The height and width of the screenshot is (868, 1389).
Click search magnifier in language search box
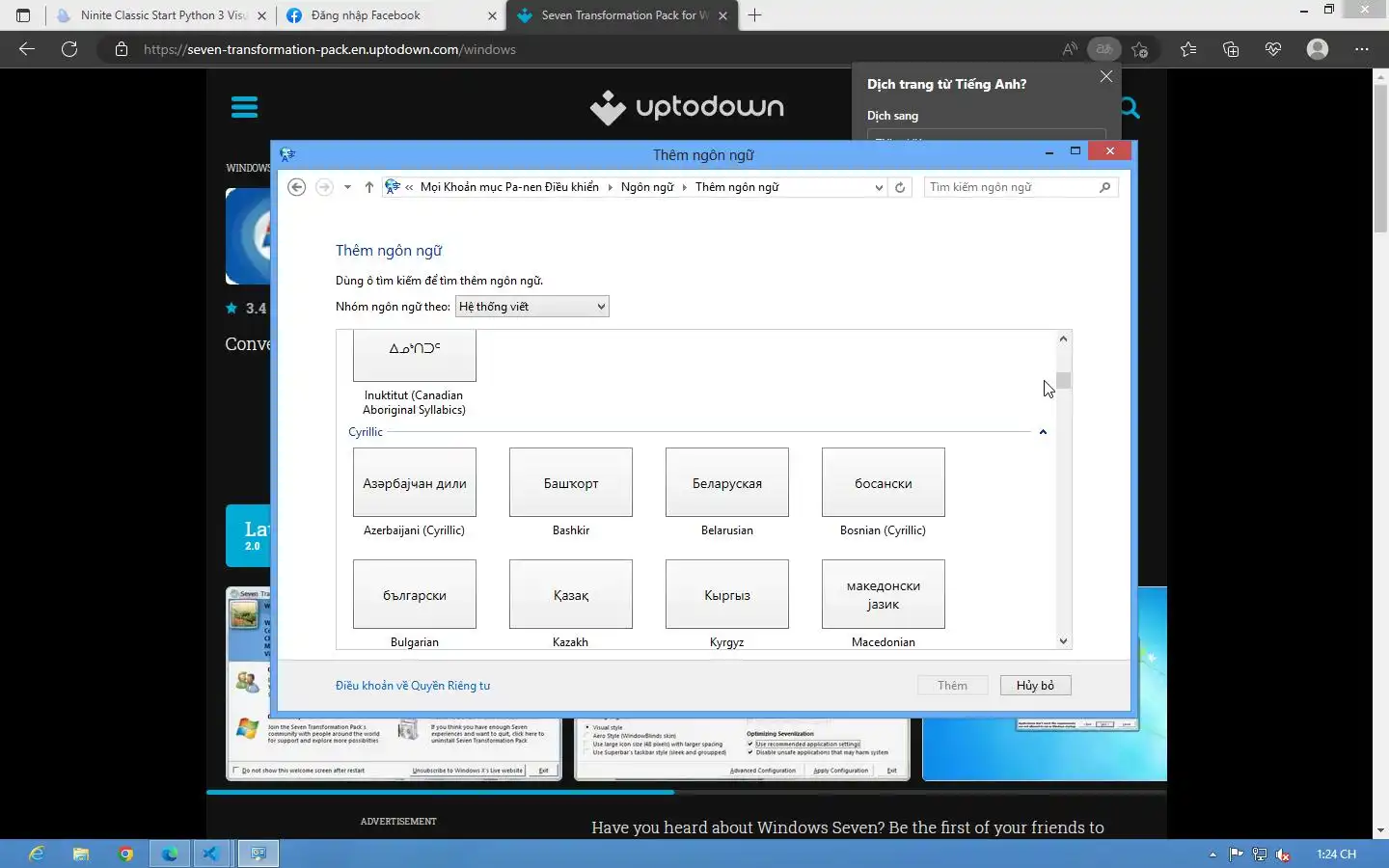coord(1105,187)
